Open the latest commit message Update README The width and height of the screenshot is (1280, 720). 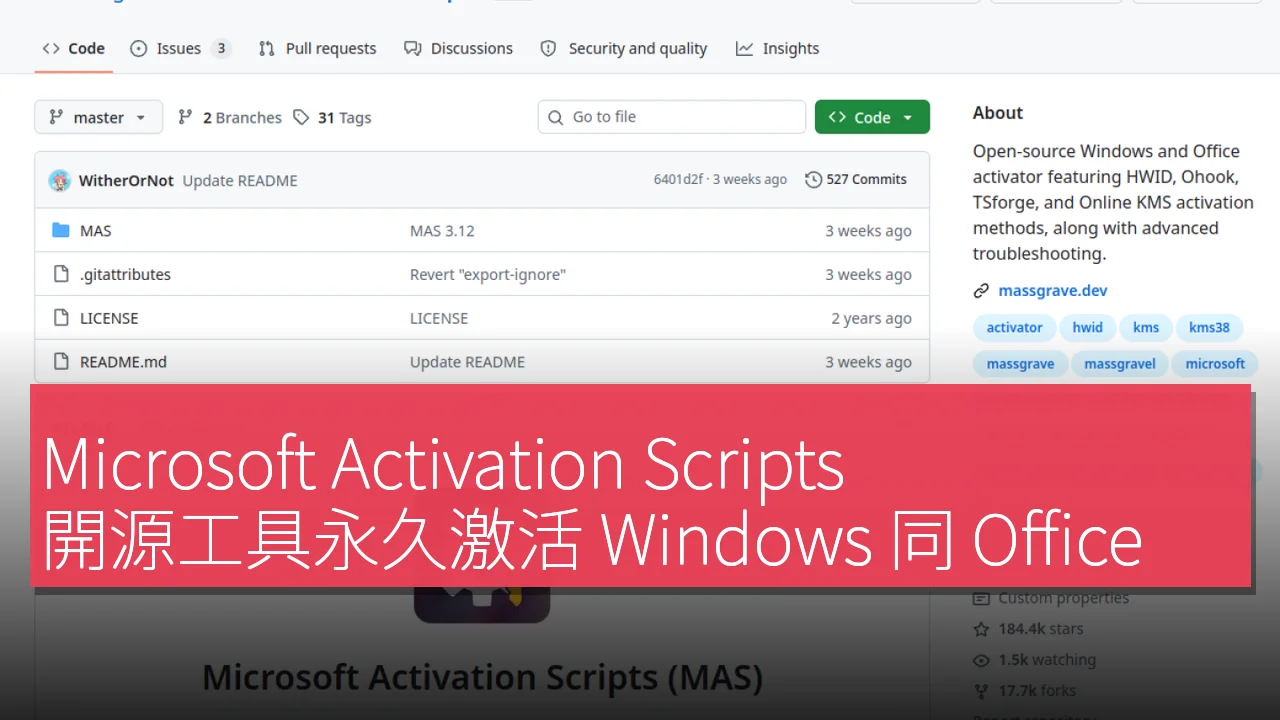tap(240, 180)
